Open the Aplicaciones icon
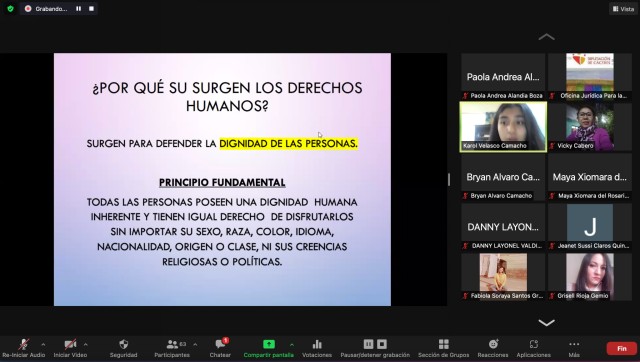The image size is (640, 362). [x=533, y=344]
